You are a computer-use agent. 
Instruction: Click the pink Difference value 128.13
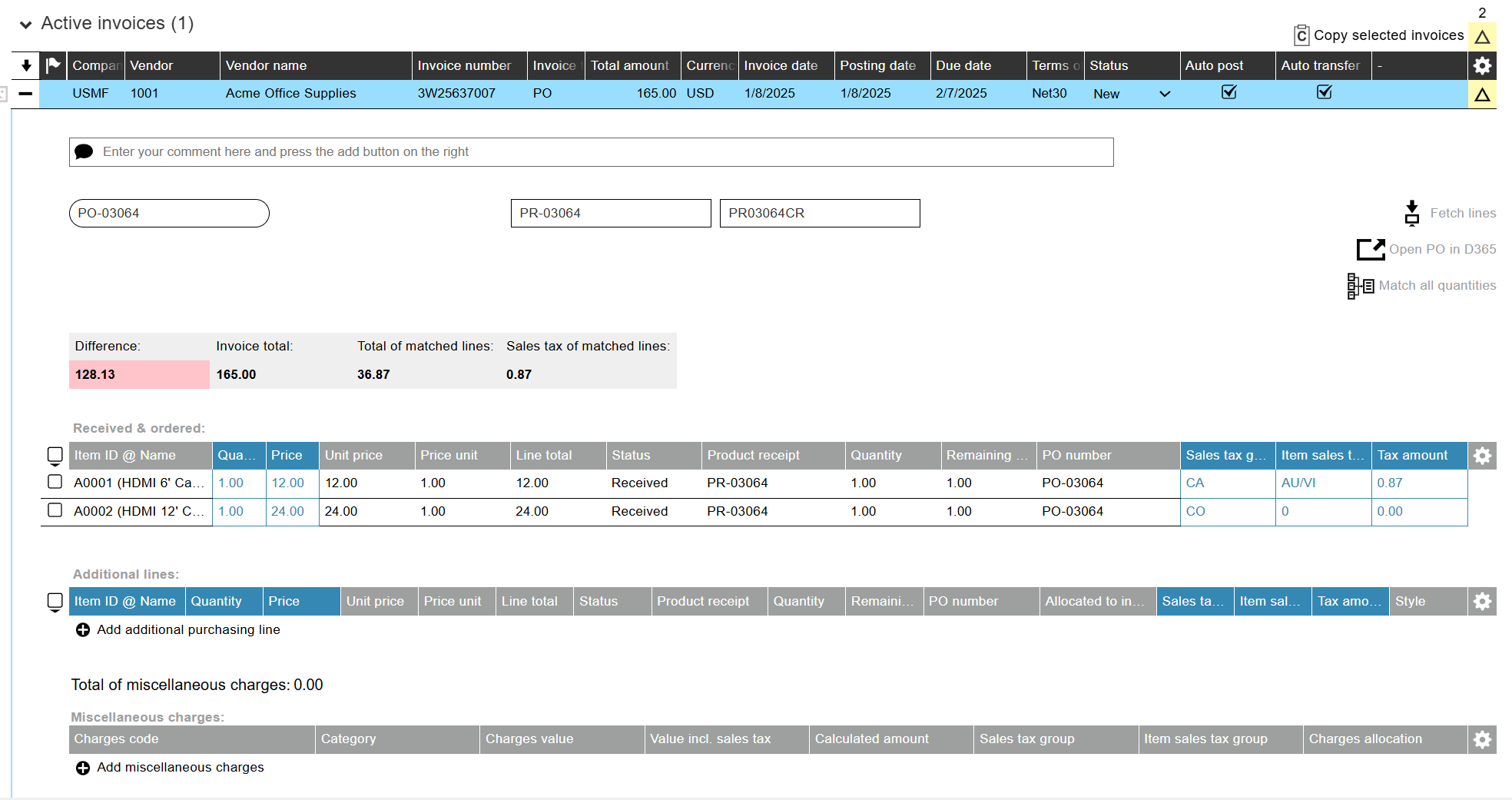click(139, 375)
